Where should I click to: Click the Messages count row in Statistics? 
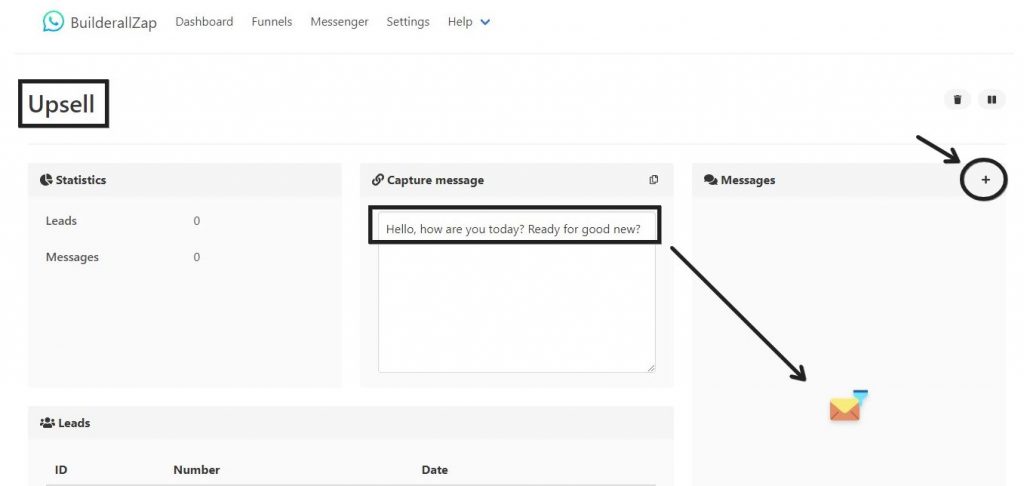coord(122,257)
